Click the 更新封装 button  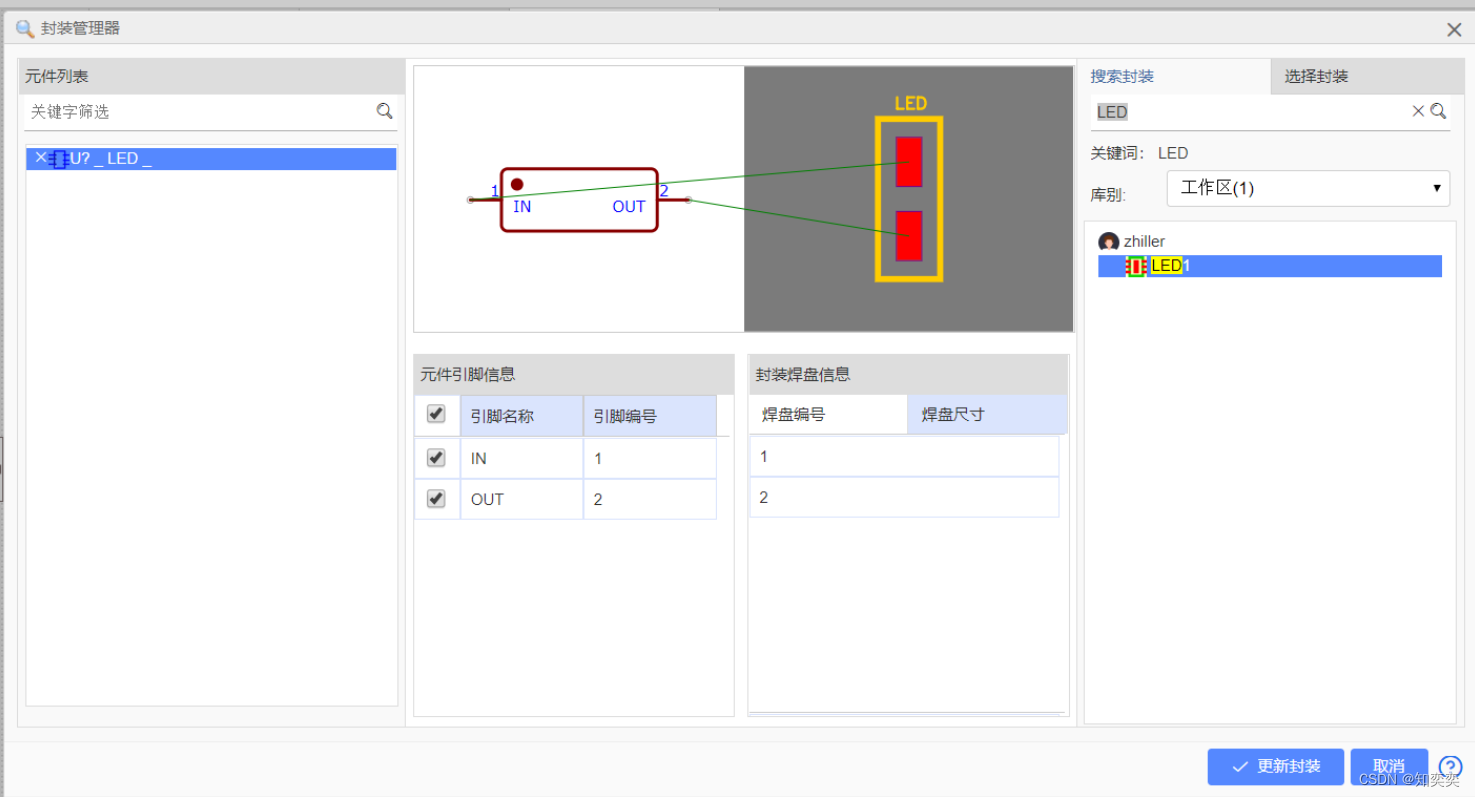pyautogui.click(x=1276, y=767)
